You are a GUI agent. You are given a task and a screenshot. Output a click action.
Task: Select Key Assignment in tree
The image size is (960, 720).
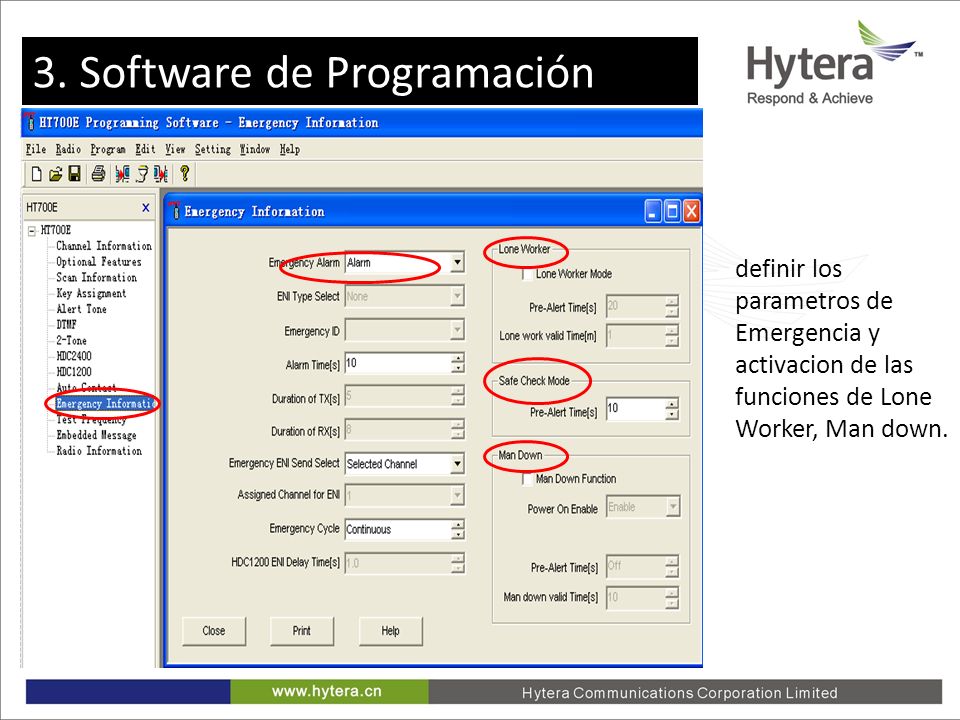coord(91,294)
